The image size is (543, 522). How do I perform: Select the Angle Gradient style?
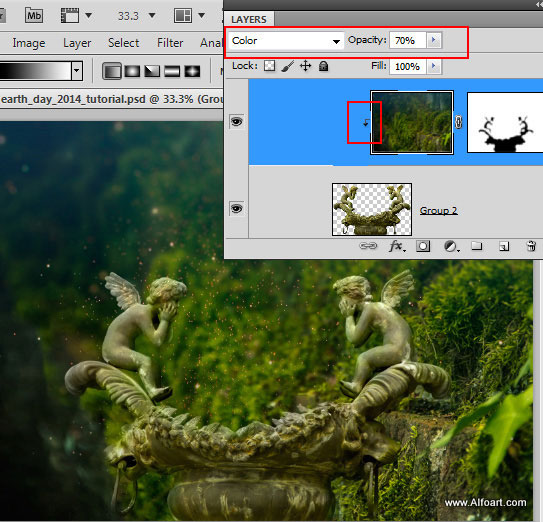[152, 71]
